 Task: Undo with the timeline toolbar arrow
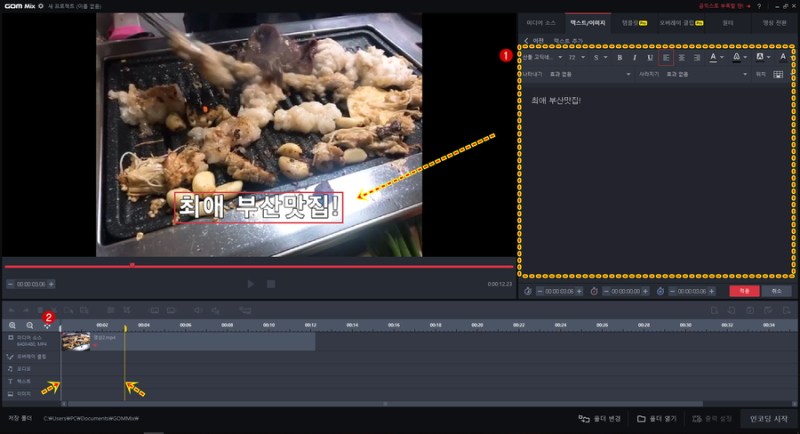11,310
